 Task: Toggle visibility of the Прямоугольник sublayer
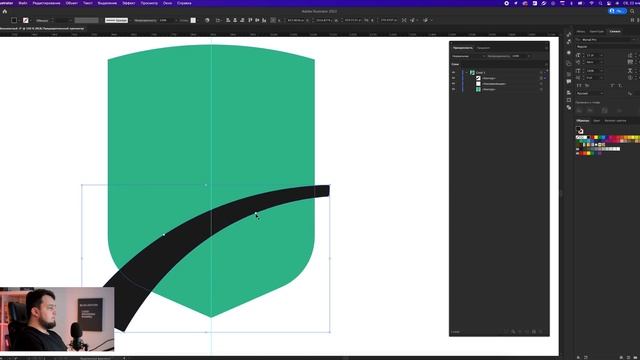click(453, 84)
